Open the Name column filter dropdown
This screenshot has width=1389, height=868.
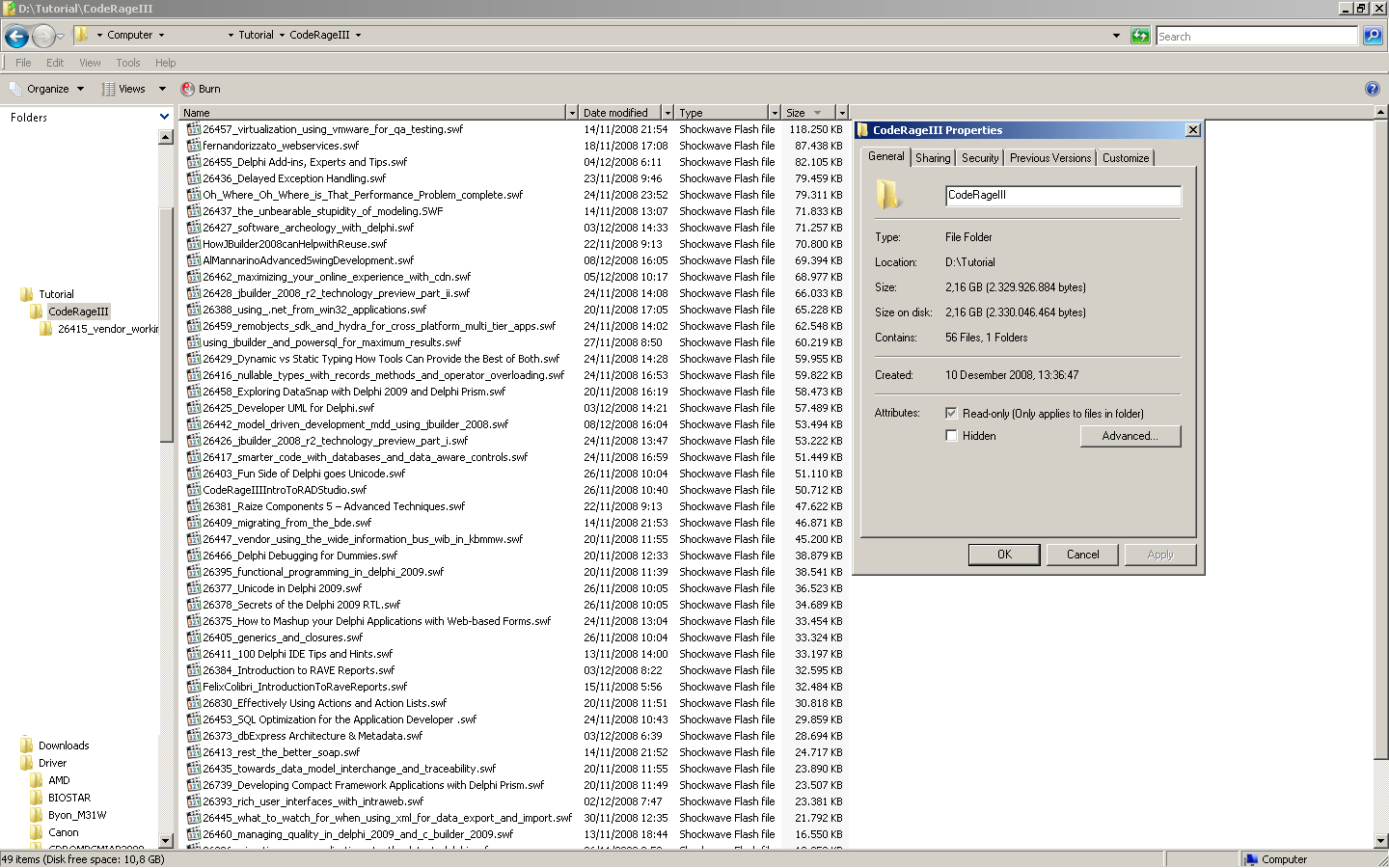point(572,113)
